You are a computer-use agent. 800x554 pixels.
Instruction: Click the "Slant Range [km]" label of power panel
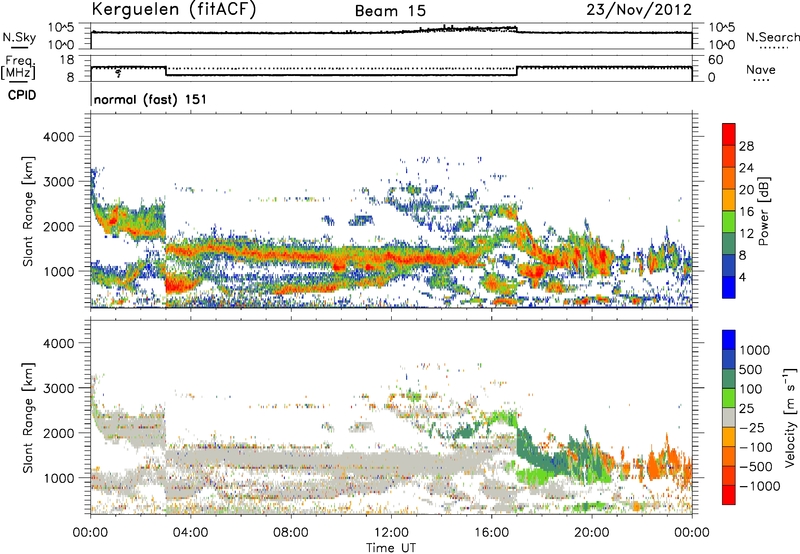coord(28,211)
